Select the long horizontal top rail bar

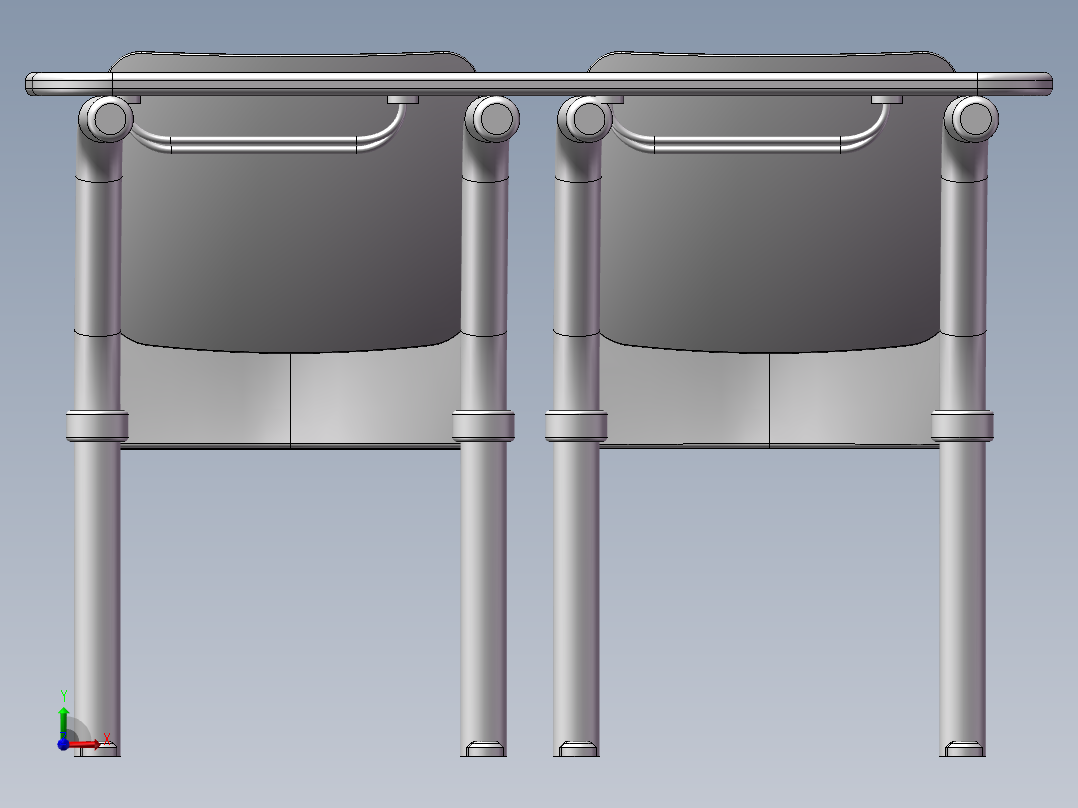point(538,83)
